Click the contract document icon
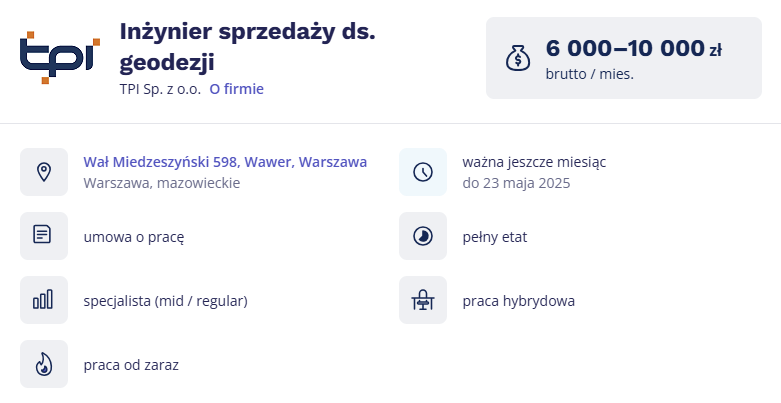The image size is (781, 403). [44, 236]
